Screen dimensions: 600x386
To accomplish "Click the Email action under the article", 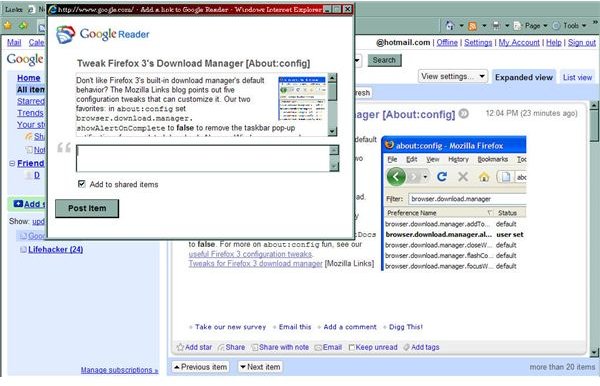I will pyautogui.click(x=328, y=347).
